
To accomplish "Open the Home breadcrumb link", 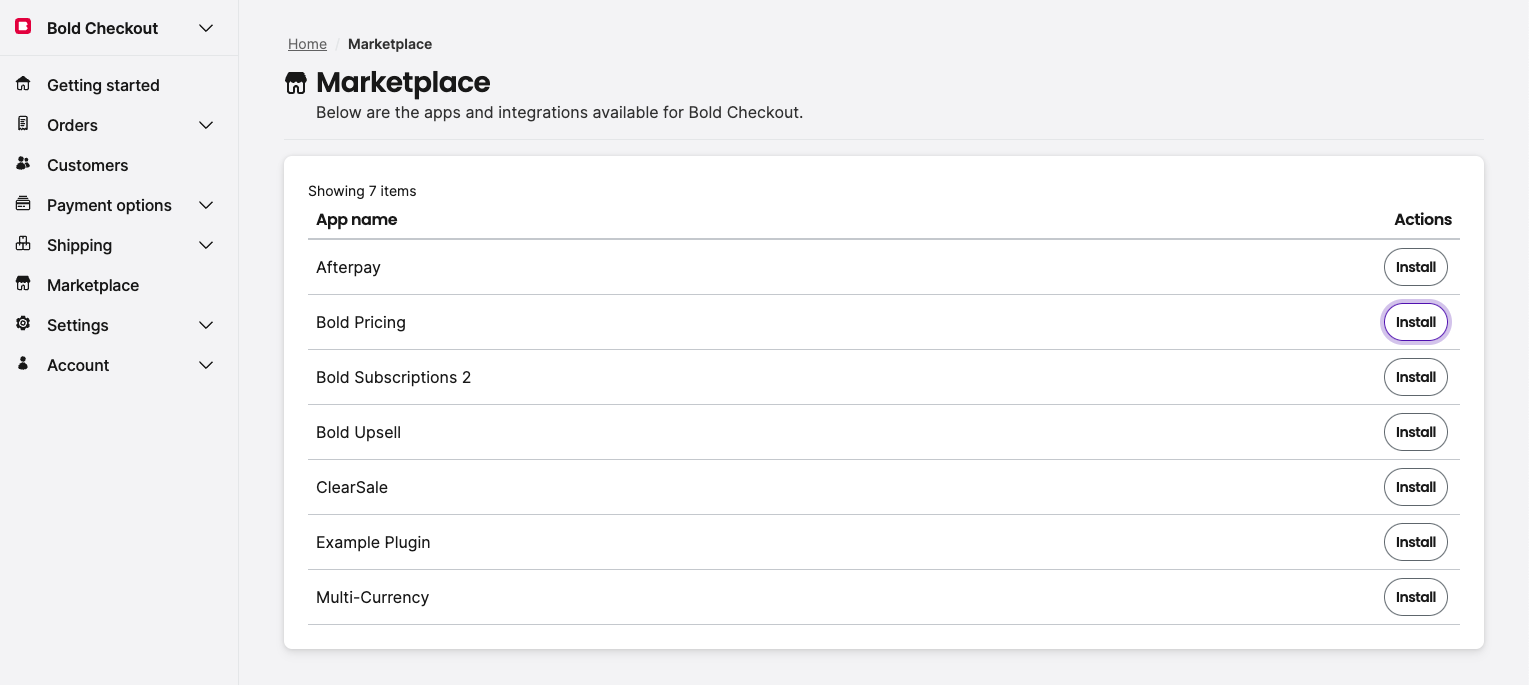I will pyautogui.click(x=306, y=44).
